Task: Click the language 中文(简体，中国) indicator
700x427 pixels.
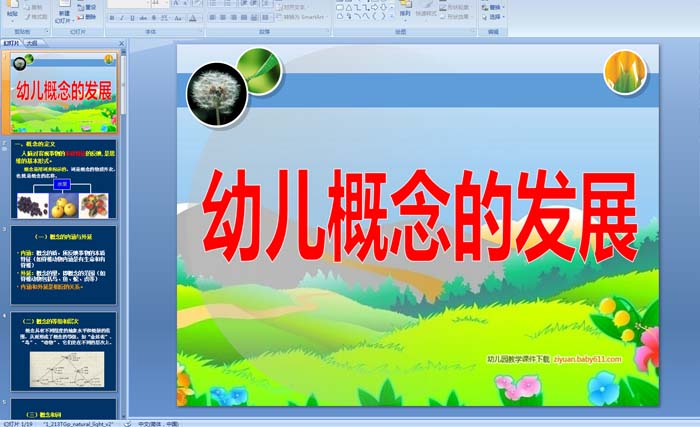Action: [x=158, y=424]
